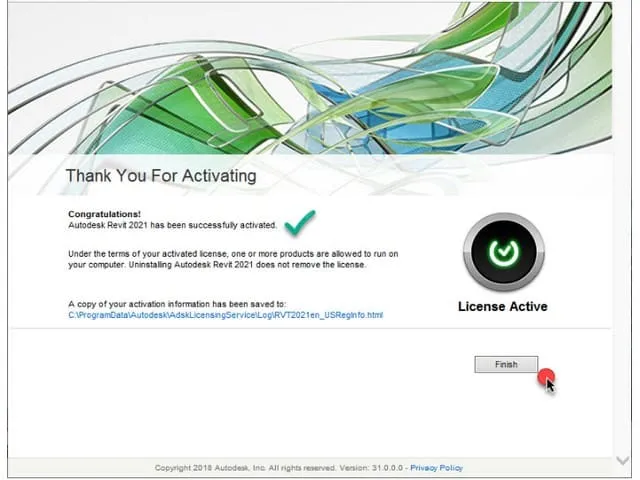
Task: Select the 'Congratulations!' text
Action: (x=104, y=214)
